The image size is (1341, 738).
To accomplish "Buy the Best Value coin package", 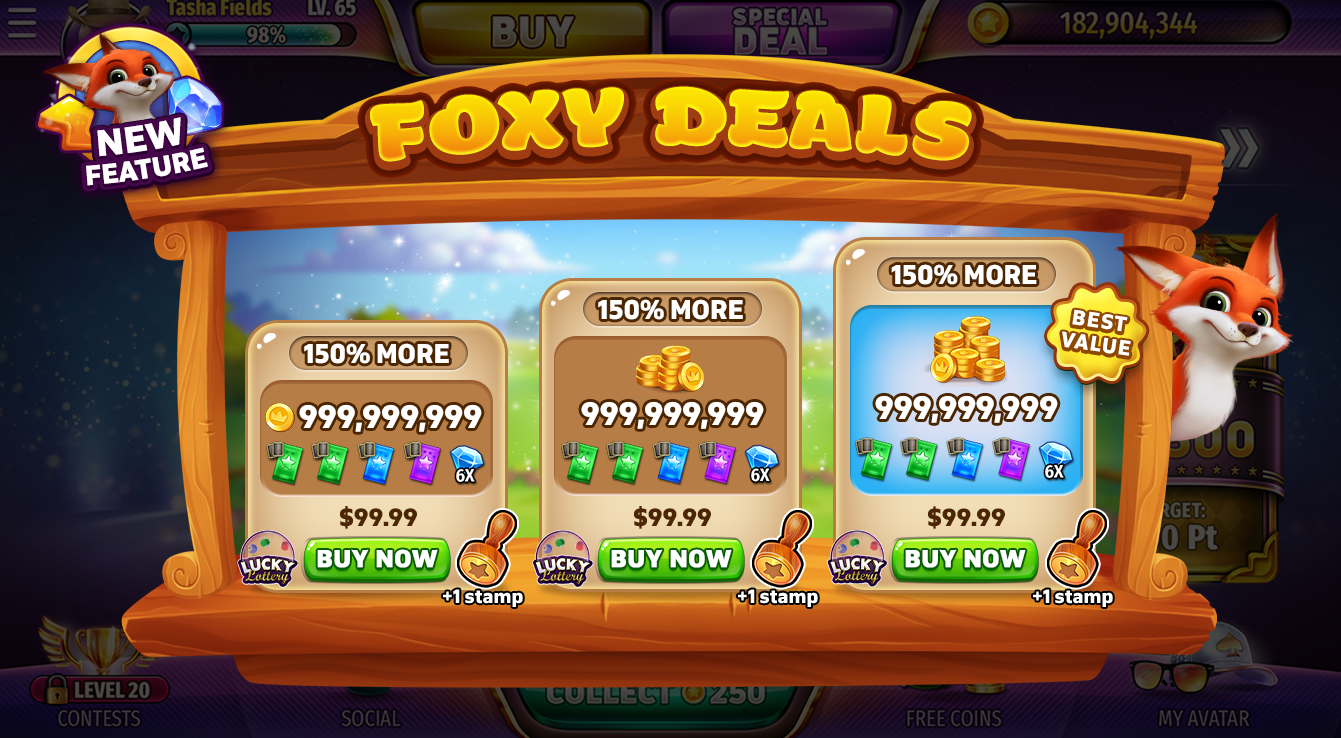I will (x=965, y=559).
